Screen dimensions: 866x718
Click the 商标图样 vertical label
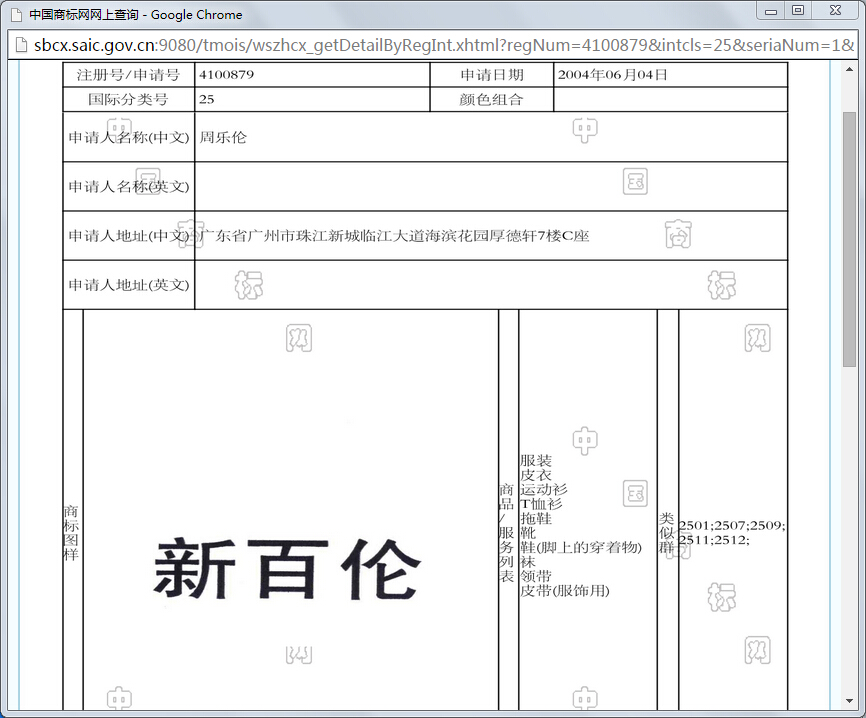[71, 533]
